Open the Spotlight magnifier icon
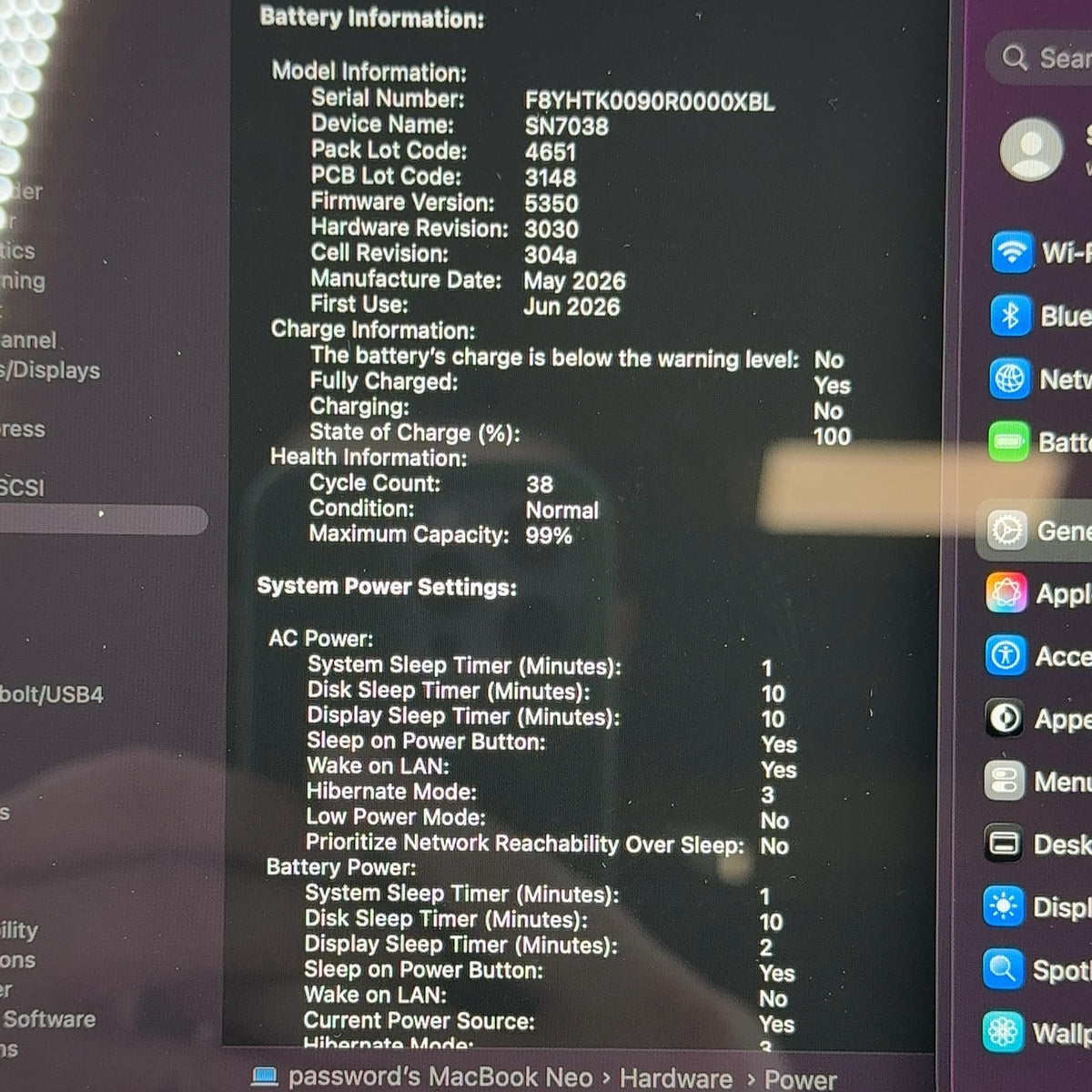Image resolution: width=1092 pixels, height=1092 pixels. tap(1003, 970)
